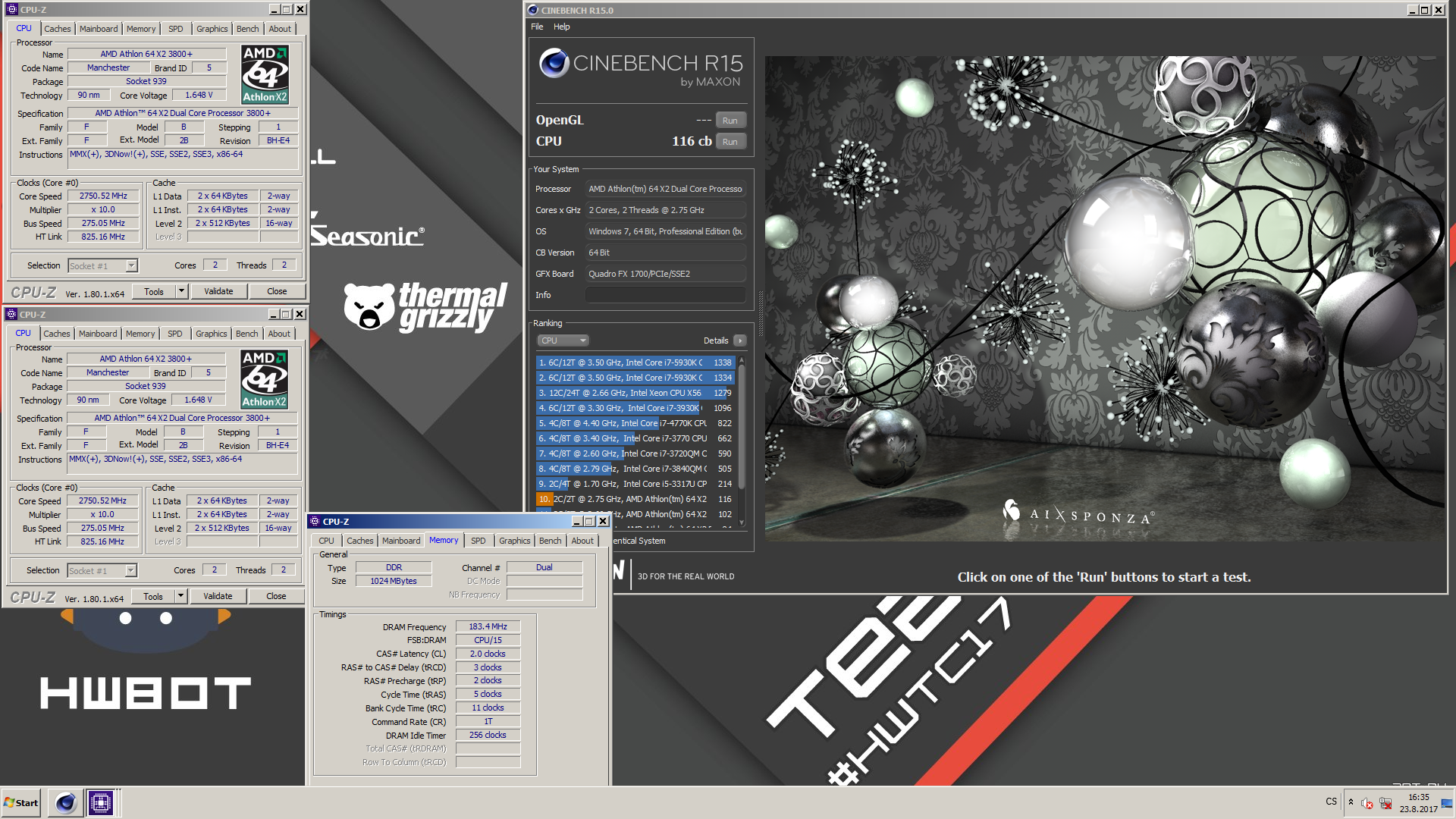This screenshot has height=819, width=1456.
Task: Click the network tray icon
Action: pyautogui.click(x=1385, y=803)
